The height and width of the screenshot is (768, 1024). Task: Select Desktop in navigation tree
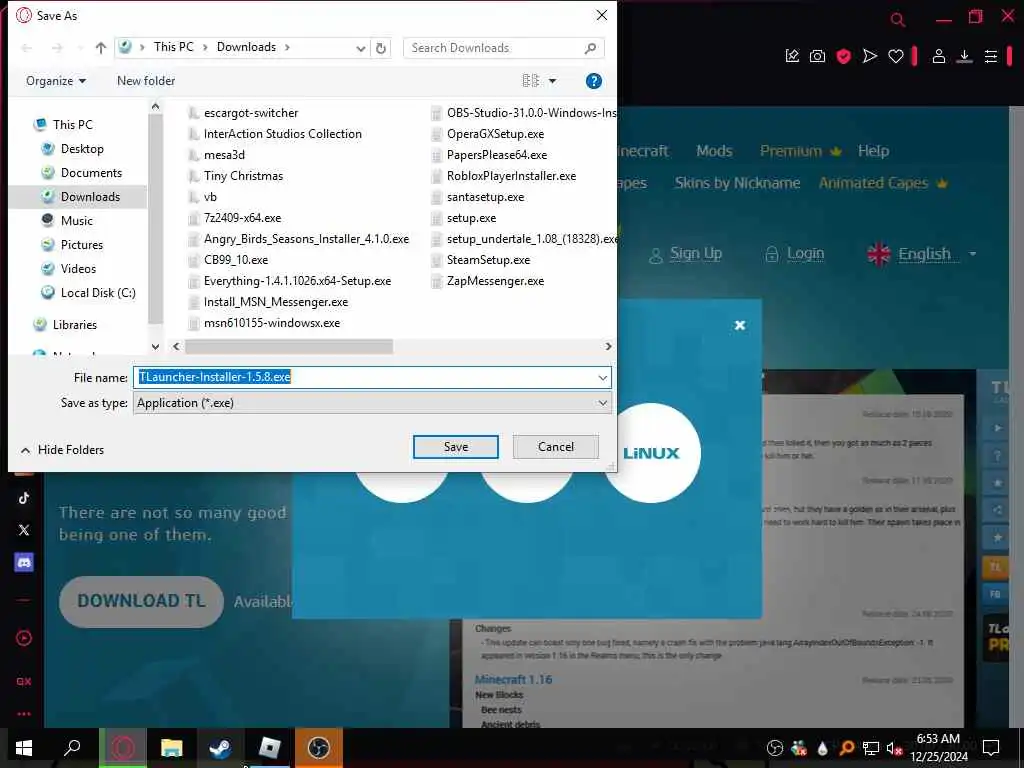(x=82, y=149)
